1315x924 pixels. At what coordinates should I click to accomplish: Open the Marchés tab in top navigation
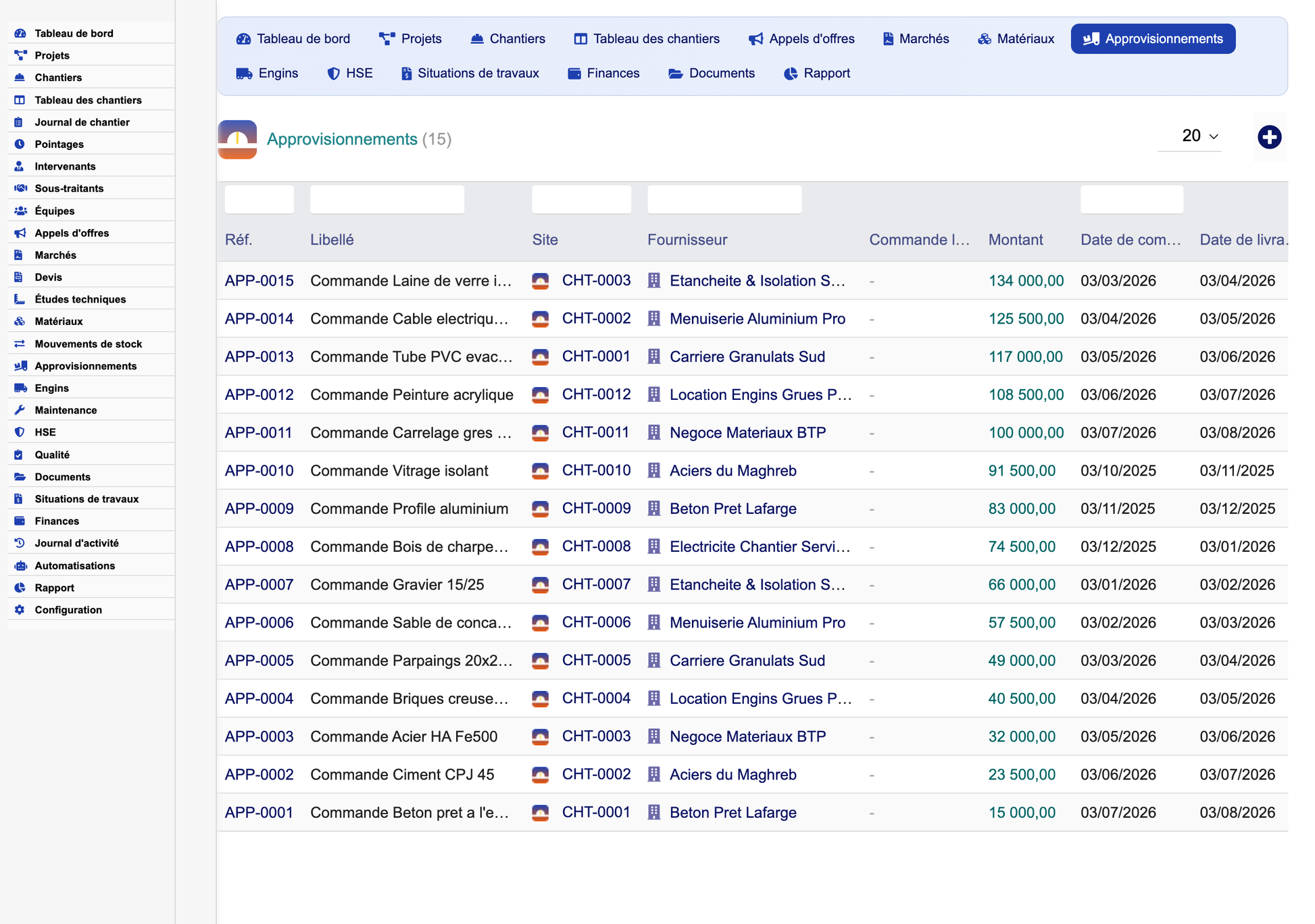click(x=916, y=39)
